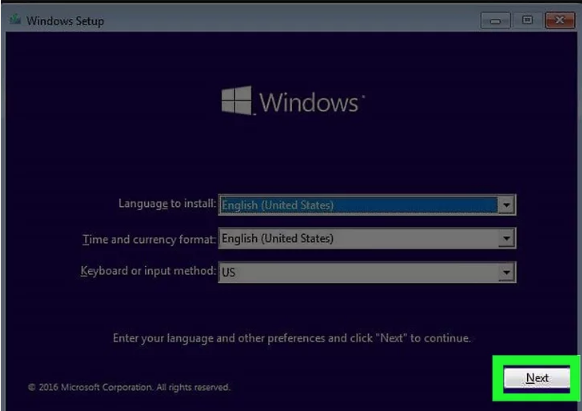The image size is (582, 411).
Task: Click the Microsoft Corporation copyright text
Action: pos(129,387)
